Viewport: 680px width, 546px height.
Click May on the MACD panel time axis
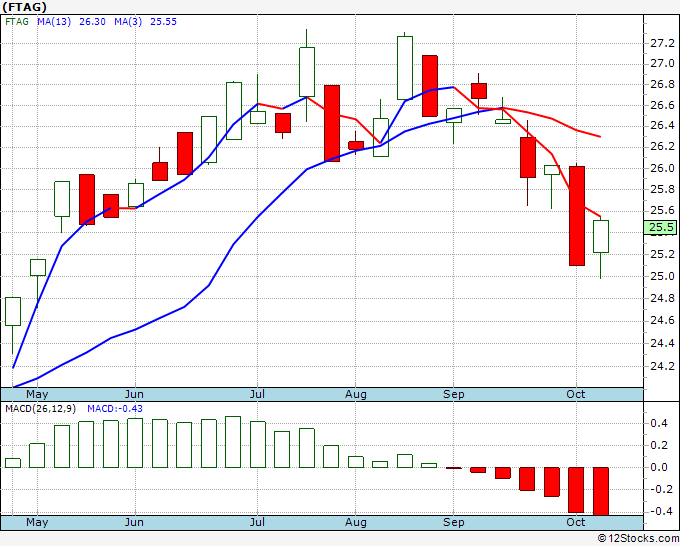click(37, 522)
